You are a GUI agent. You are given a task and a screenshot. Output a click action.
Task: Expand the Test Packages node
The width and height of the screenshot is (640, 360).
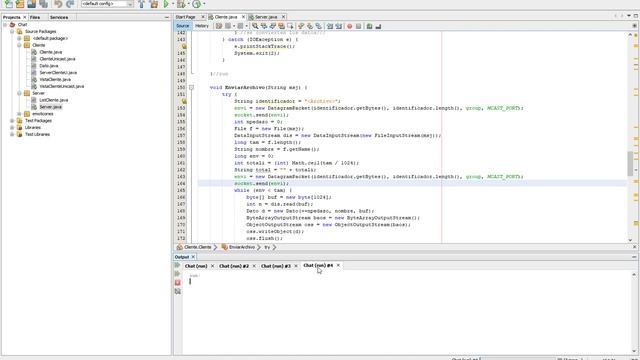12,121
